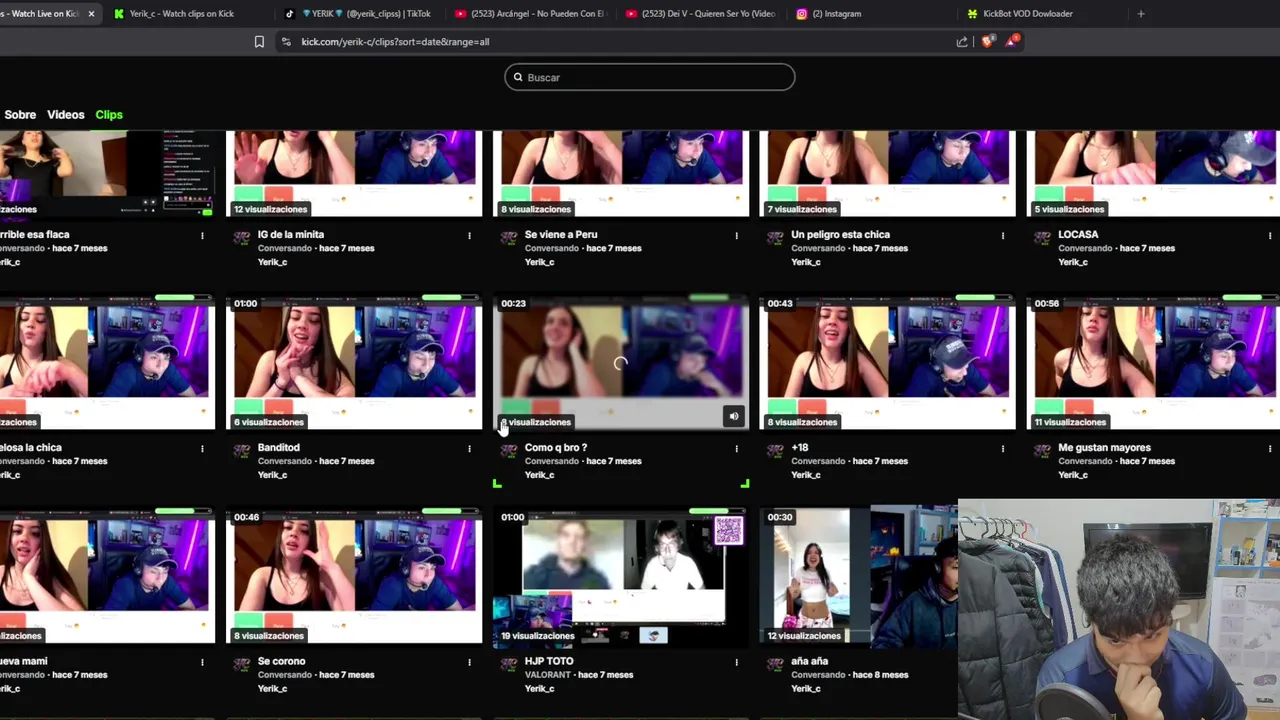Click the bookmark icon in address bar
Viewport: 1280px width, 720px height.
pyautogui.click(x=259, y=42)
